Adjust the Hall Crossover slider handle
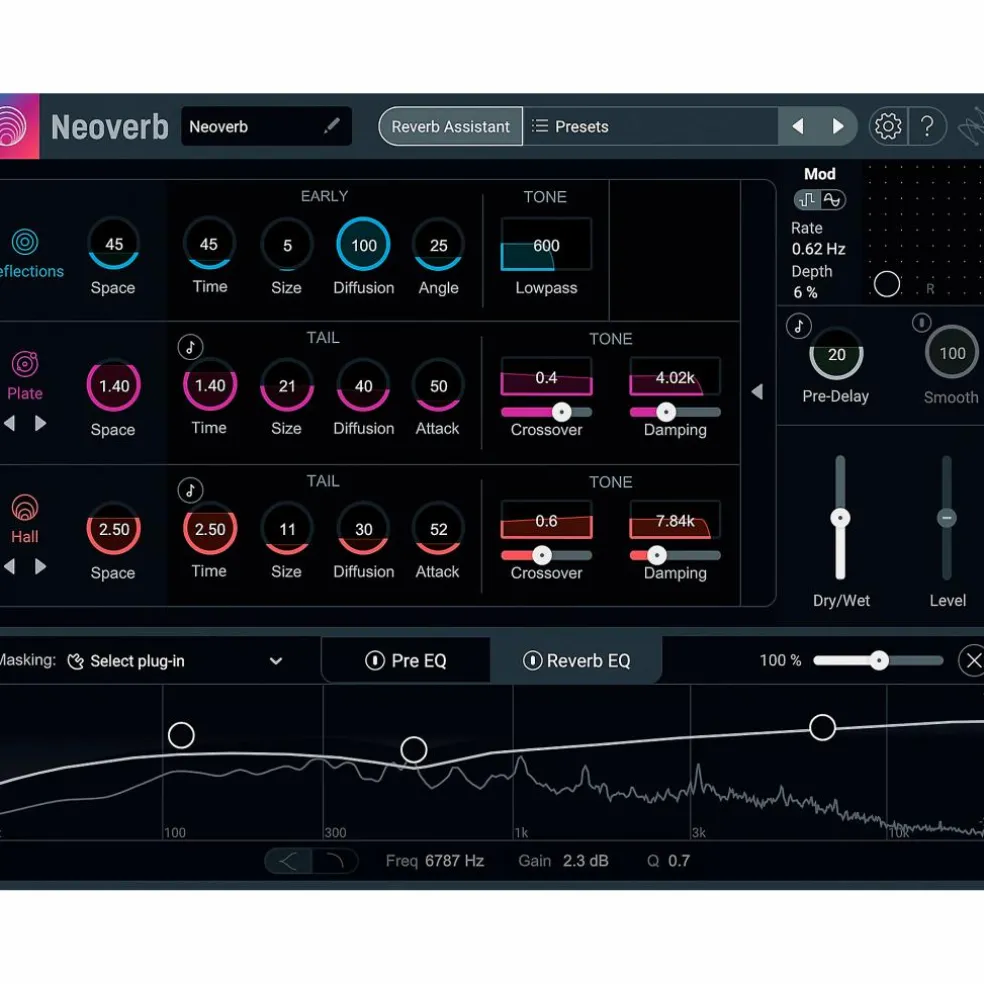The width and height of the screenshot is (984, 984). 542,555
